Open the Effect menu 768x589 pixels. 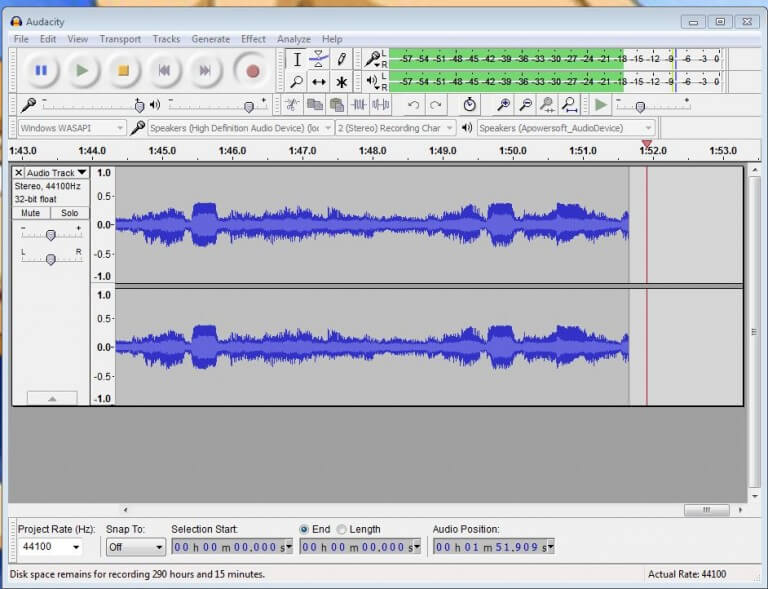pos(253,39)
